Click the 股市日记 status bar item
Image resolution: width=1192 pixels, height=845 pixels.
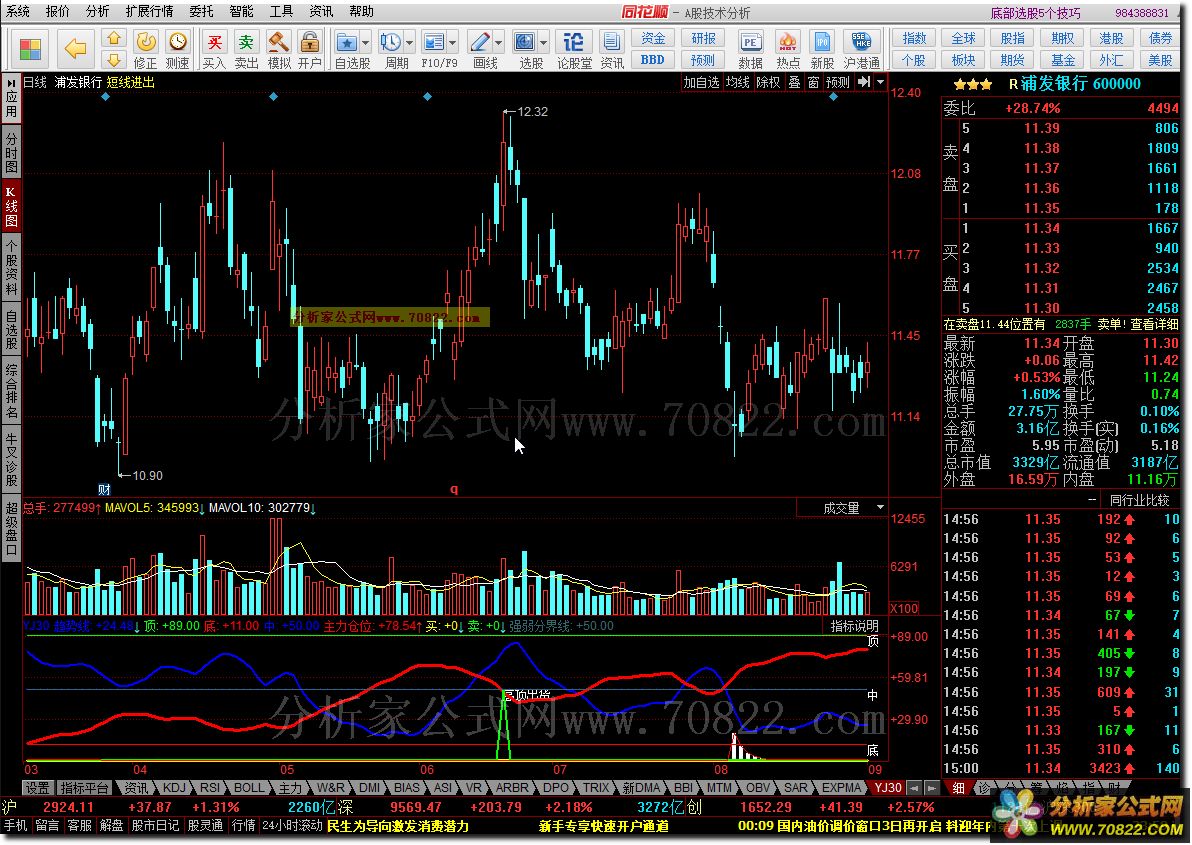click(x=155, y=825)
